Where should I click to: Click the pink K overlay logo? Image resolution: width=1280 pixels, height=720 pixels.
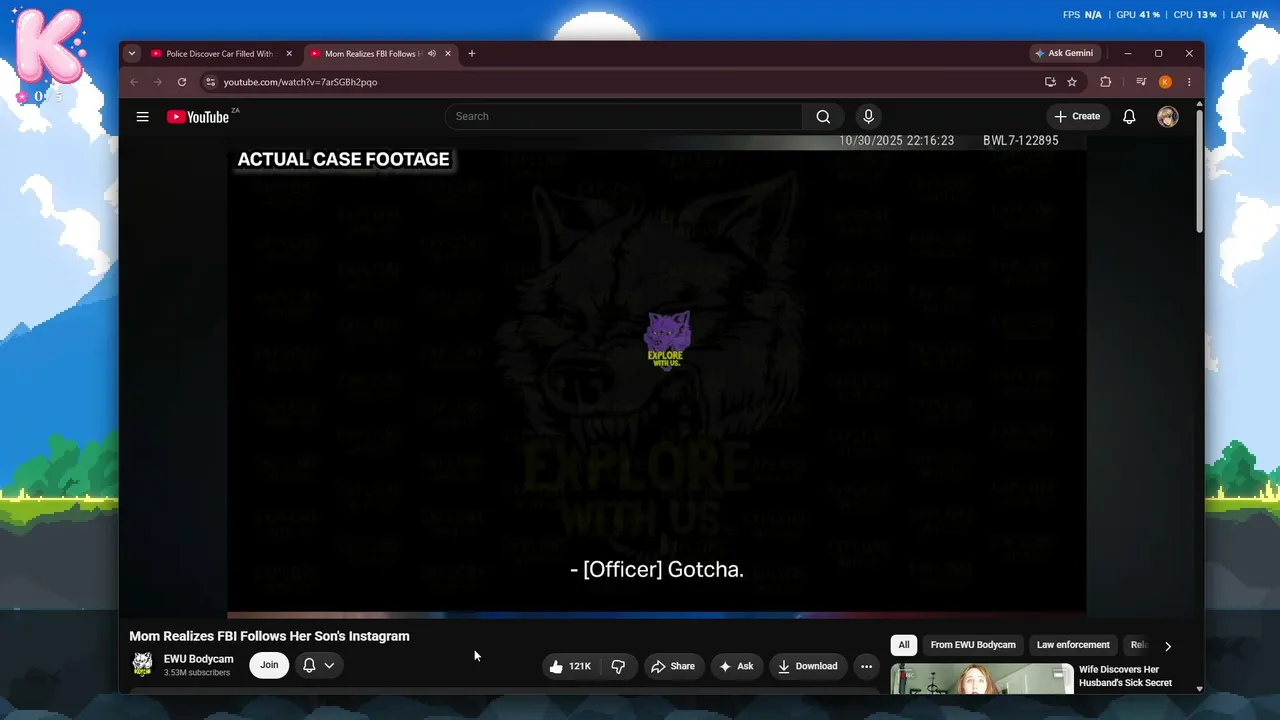[49, 48]
